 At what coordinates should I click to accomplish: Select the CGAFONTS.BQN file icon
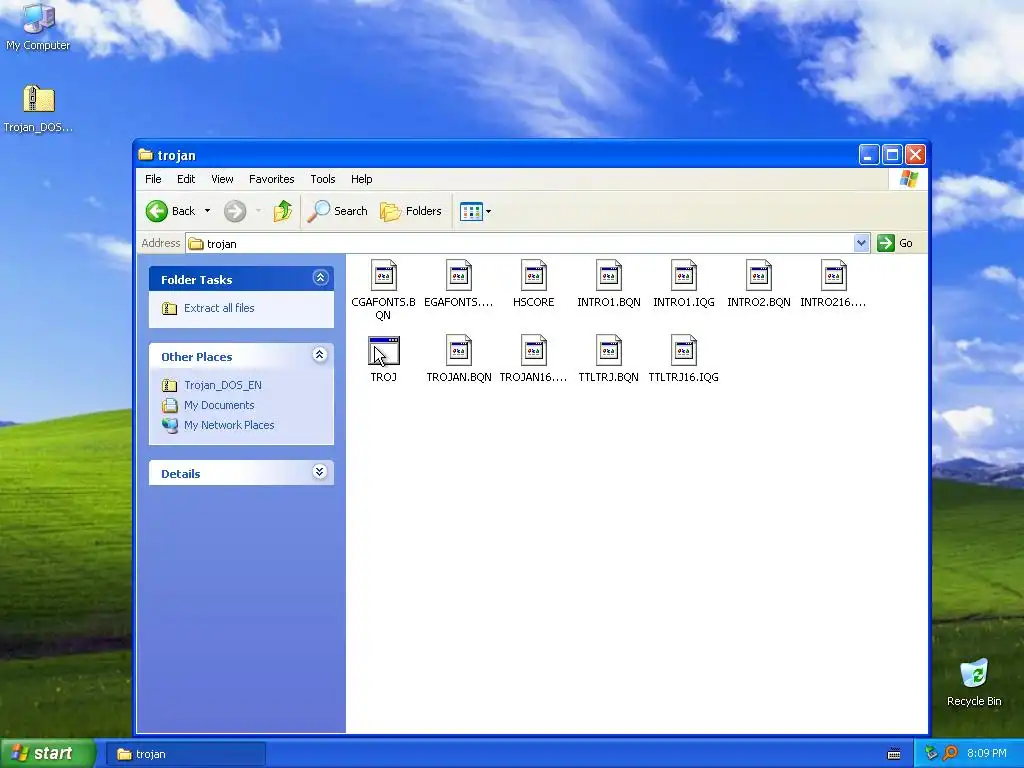[x=383, y=275]
